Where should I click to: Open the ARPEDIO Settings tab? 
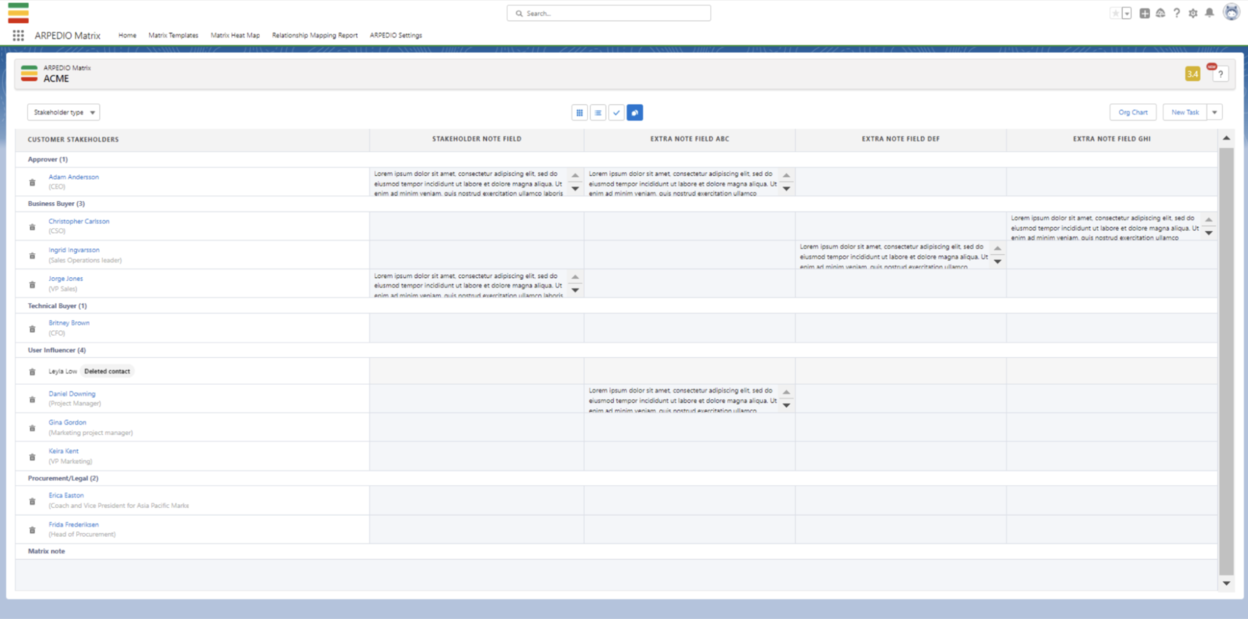point(396,35)
